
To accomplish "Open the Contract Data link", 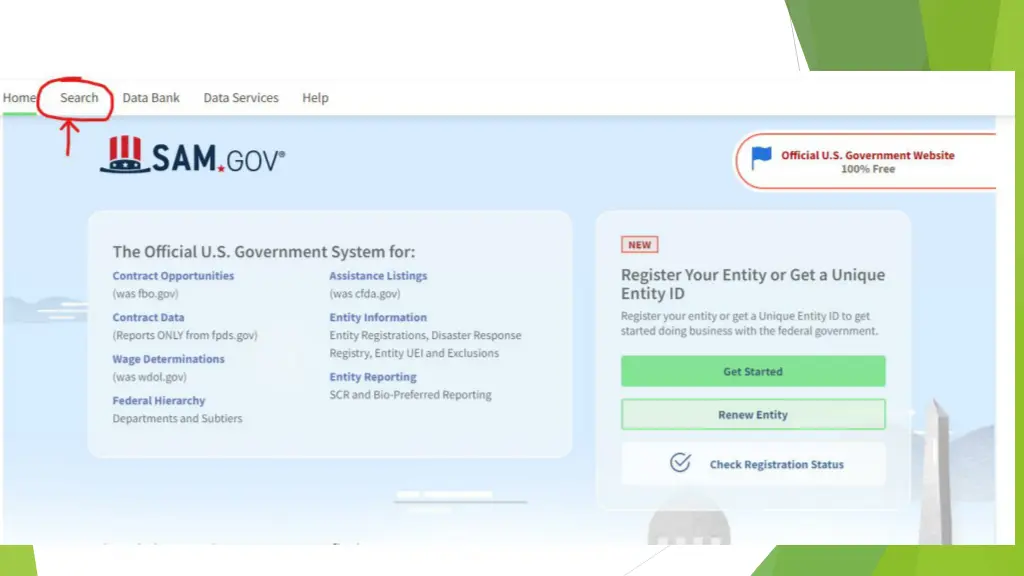I will 148,317.
